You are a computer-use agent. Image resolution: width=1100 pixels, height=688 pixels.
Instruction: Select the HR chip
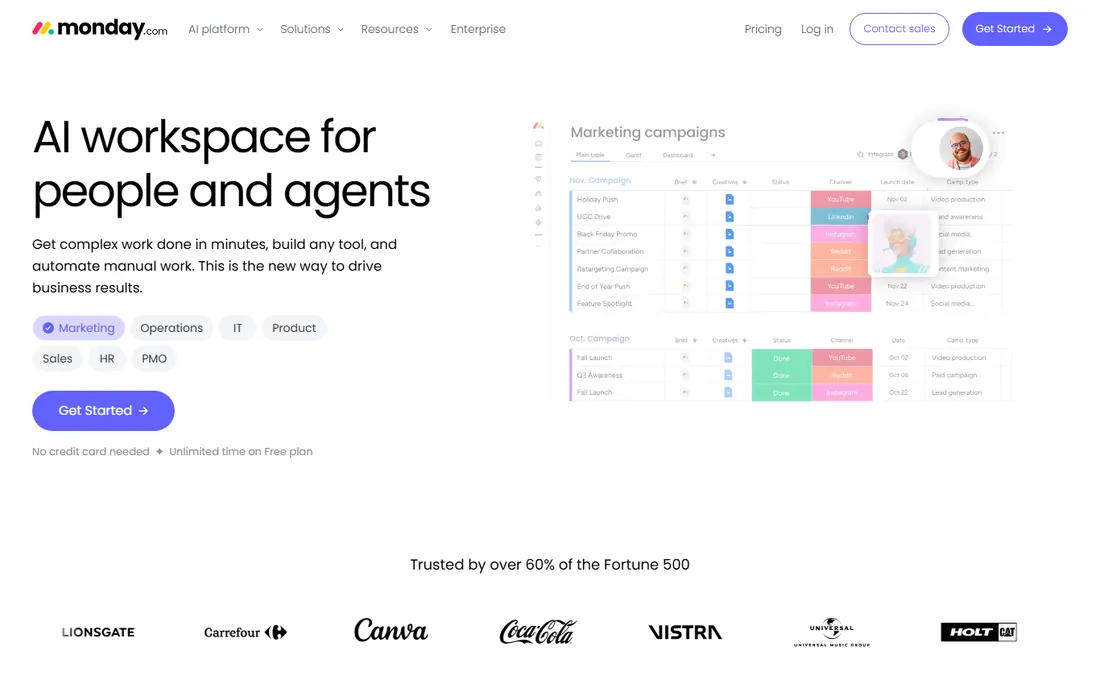click(107, 358)
